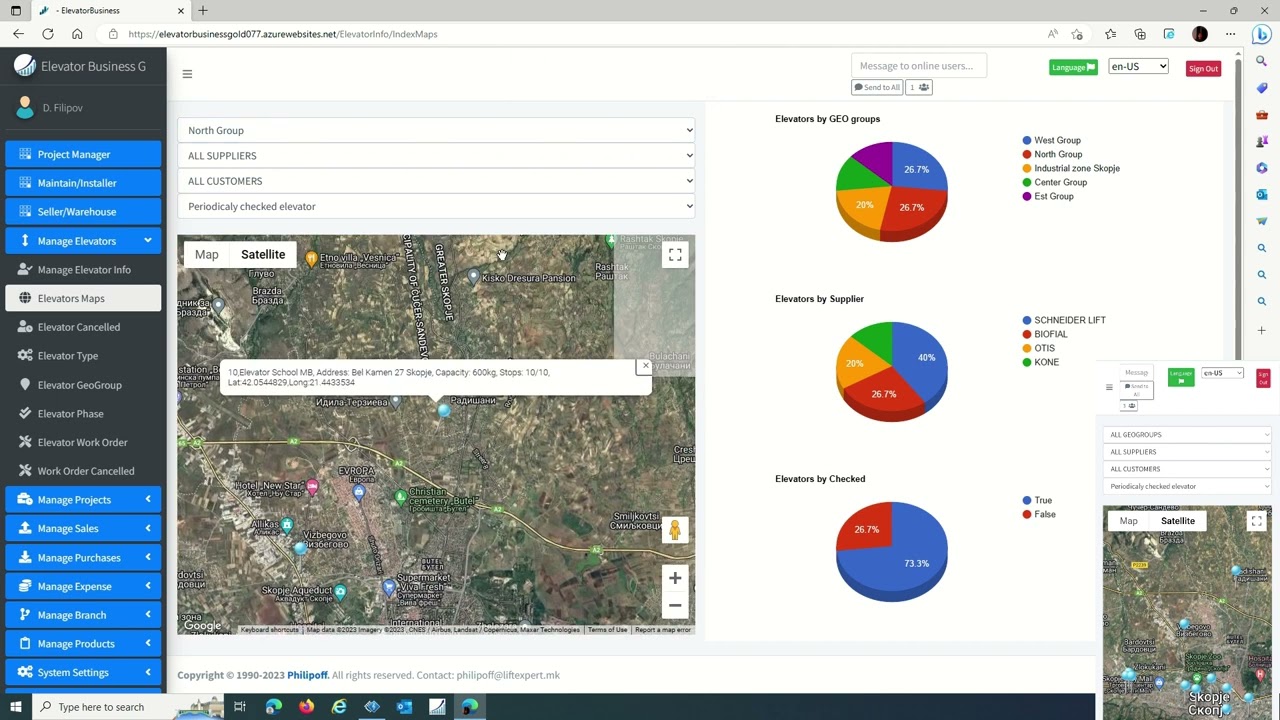
Task: Click the Message to online users field
Action: [x=919, y=66]
